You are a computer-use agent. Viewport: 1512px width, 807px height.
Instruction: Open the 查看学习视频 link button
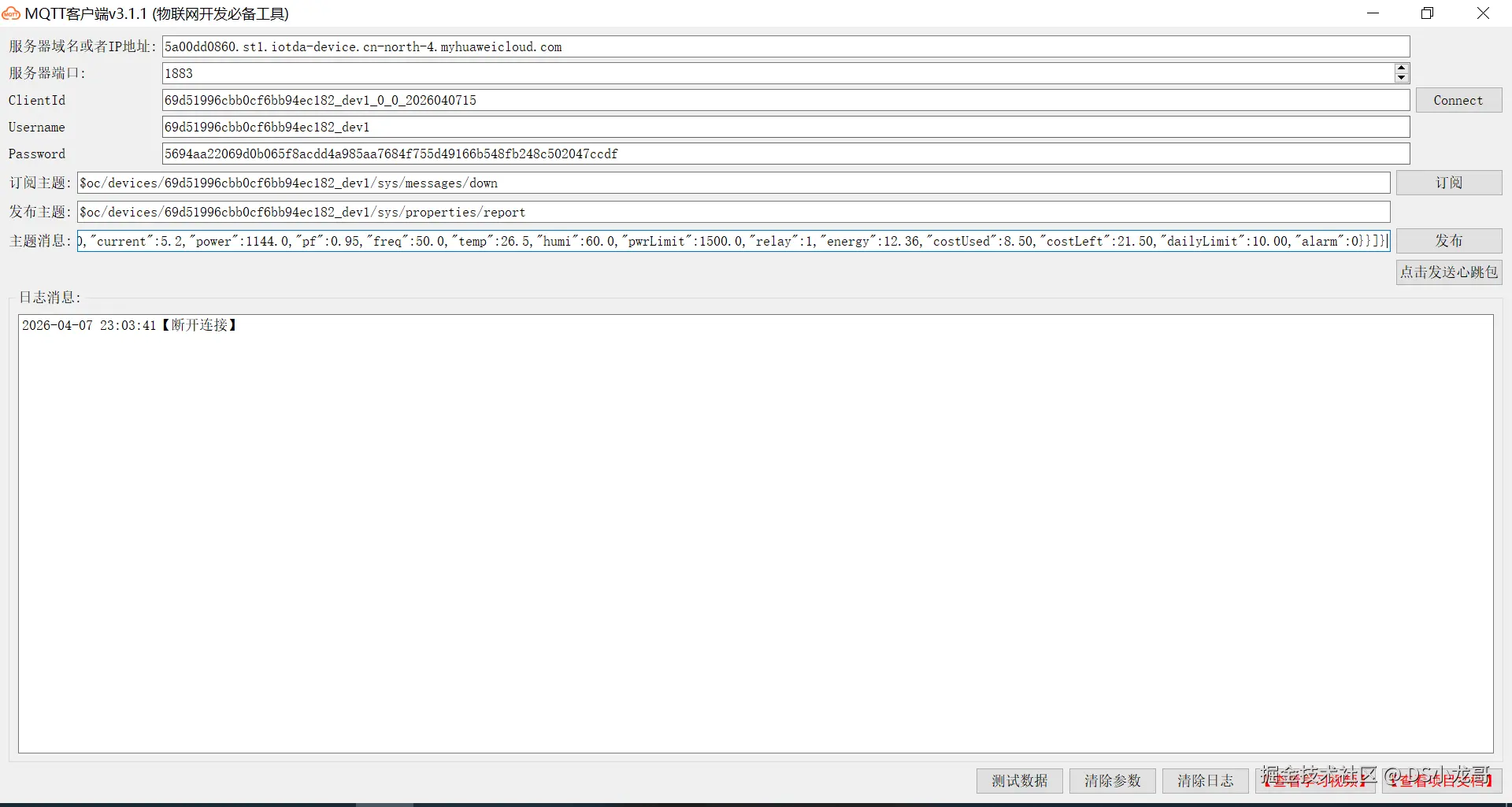[1315, 780]
